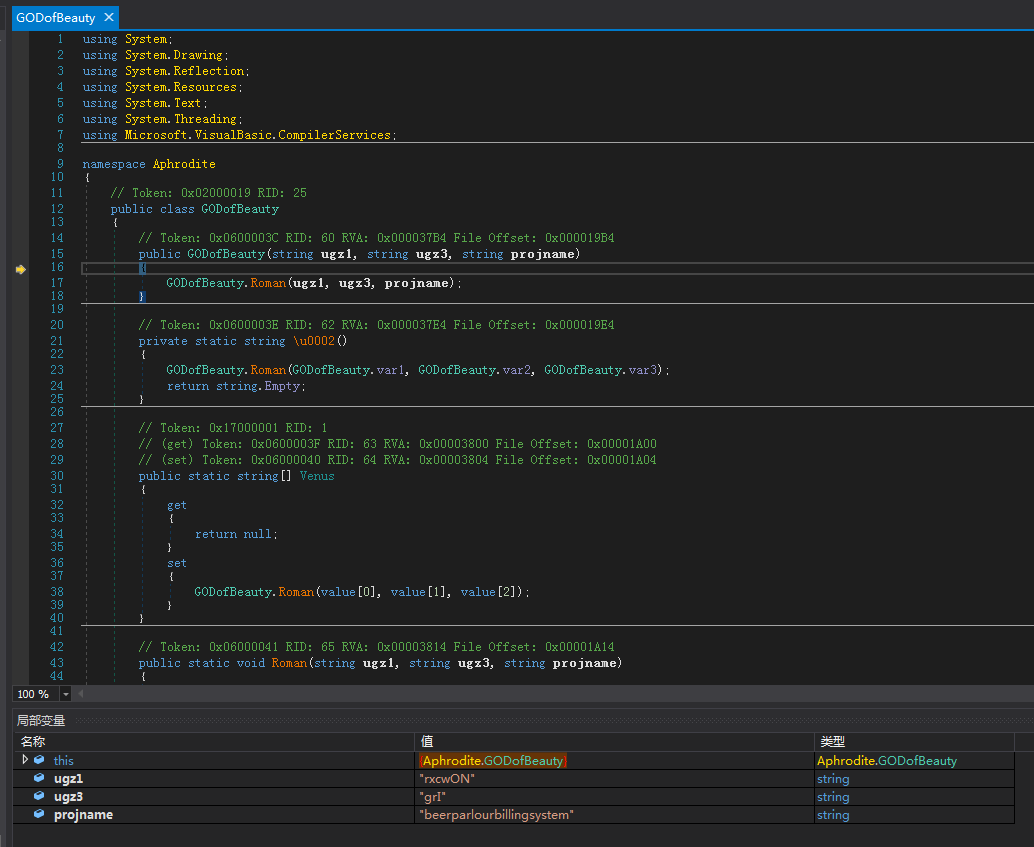Click the variable icon beside 'this'

(39, 761)
